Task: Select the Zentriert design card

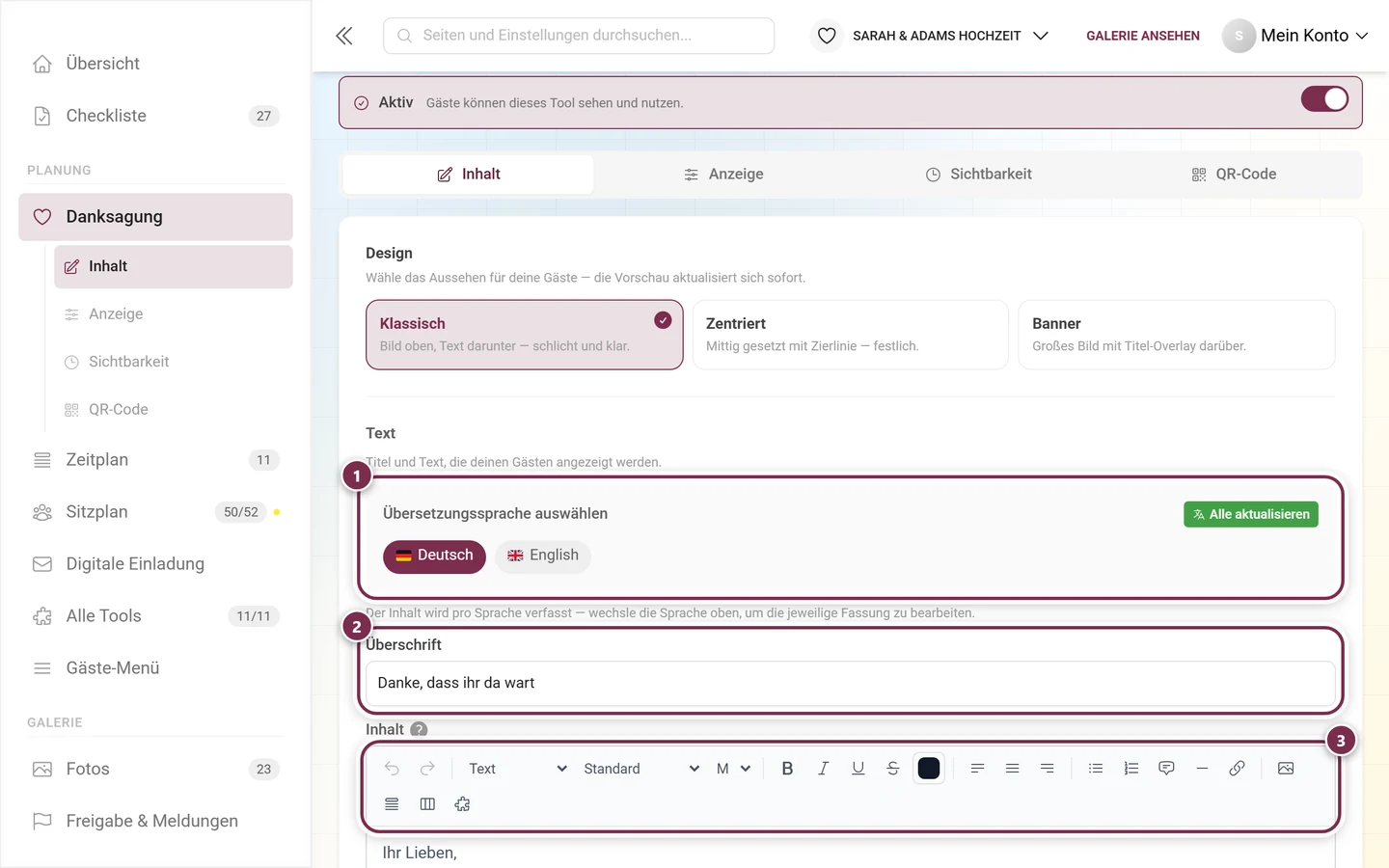Action: point(851,335)
